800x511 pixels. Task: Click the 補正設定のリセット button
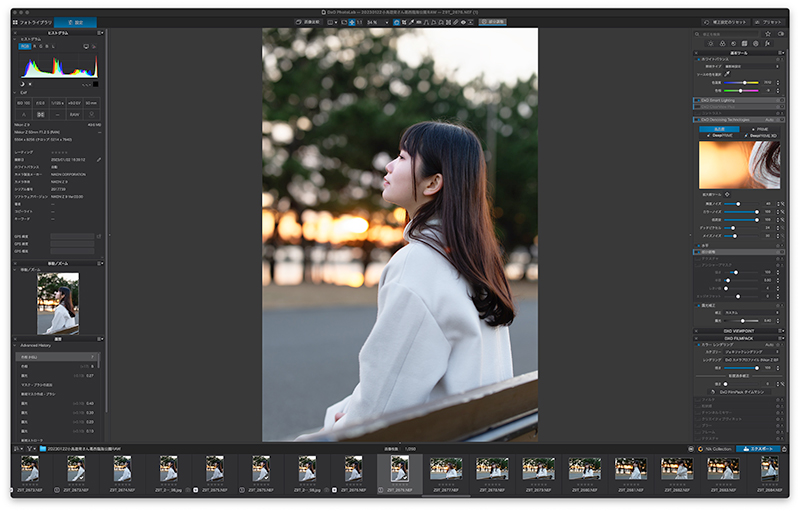[725, 22]
